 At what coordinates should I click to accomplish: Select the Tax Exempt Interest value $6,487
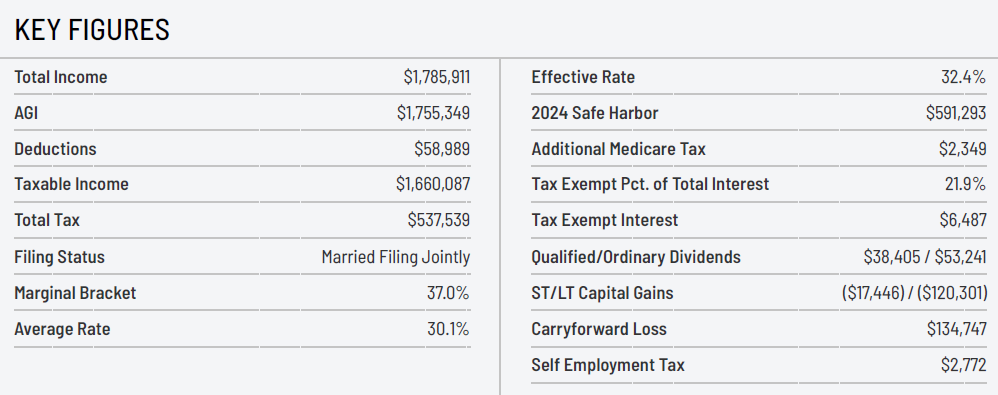pyautogui.click(x=964, y=220)
